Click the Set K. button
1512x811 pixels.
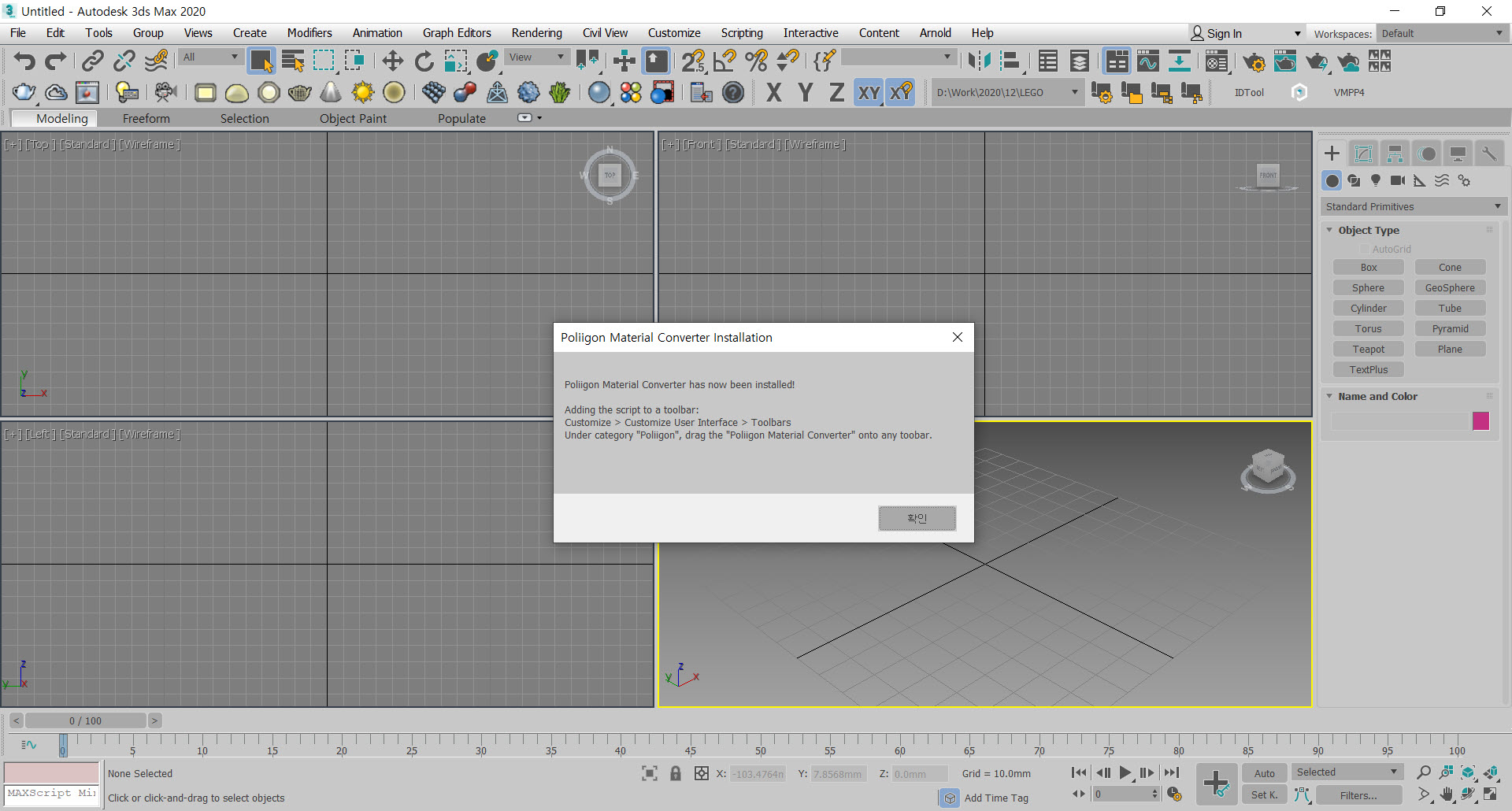point(1265,794)
